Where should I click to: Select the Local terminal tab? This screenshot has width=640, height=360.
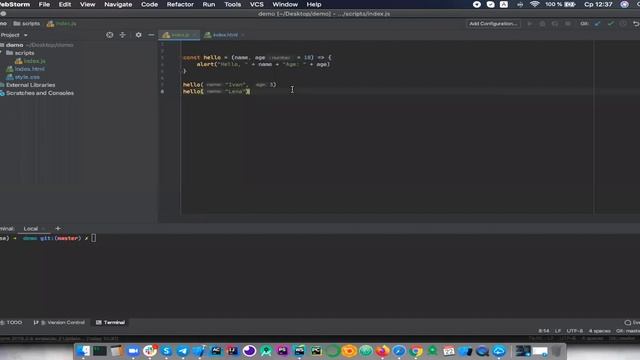point(31,229)
